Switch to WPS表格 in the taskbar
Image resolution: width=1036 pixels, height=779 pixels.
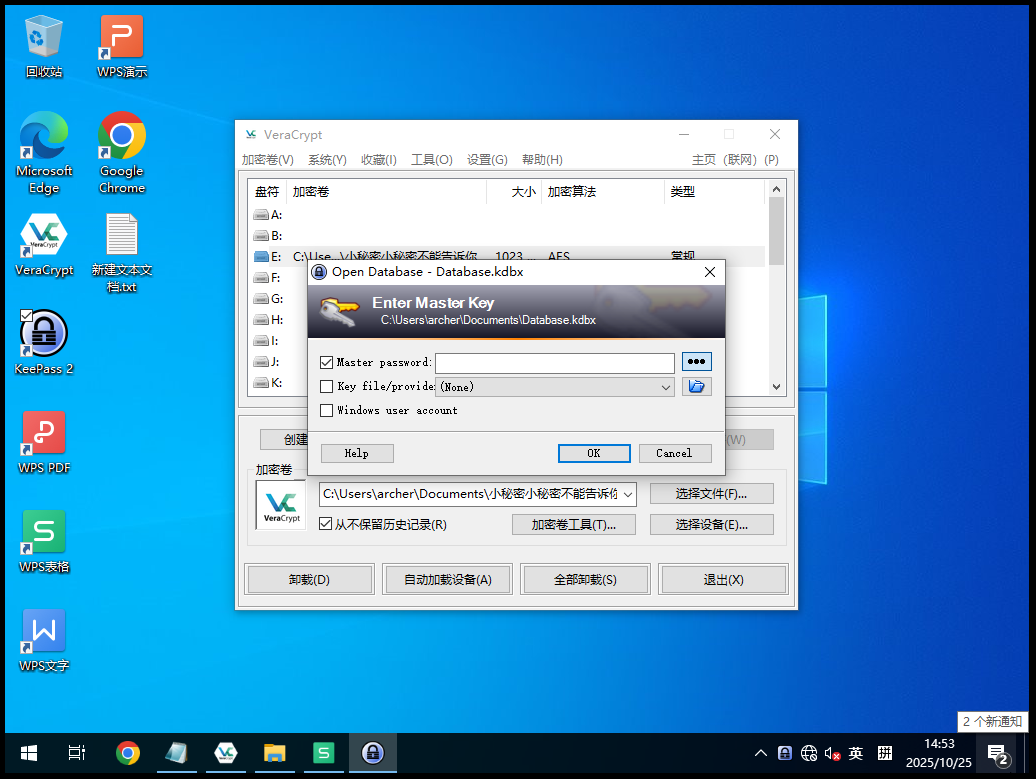323,753
